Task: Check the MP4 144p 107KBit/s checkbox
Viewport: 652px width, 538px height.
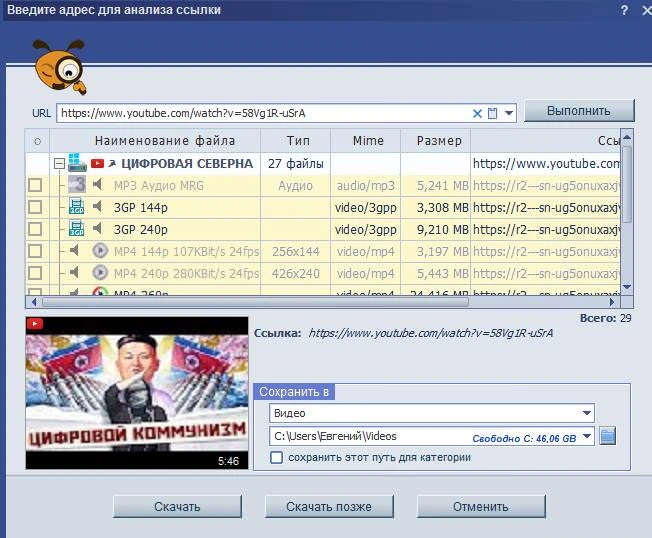Action: tap(35, 251)
